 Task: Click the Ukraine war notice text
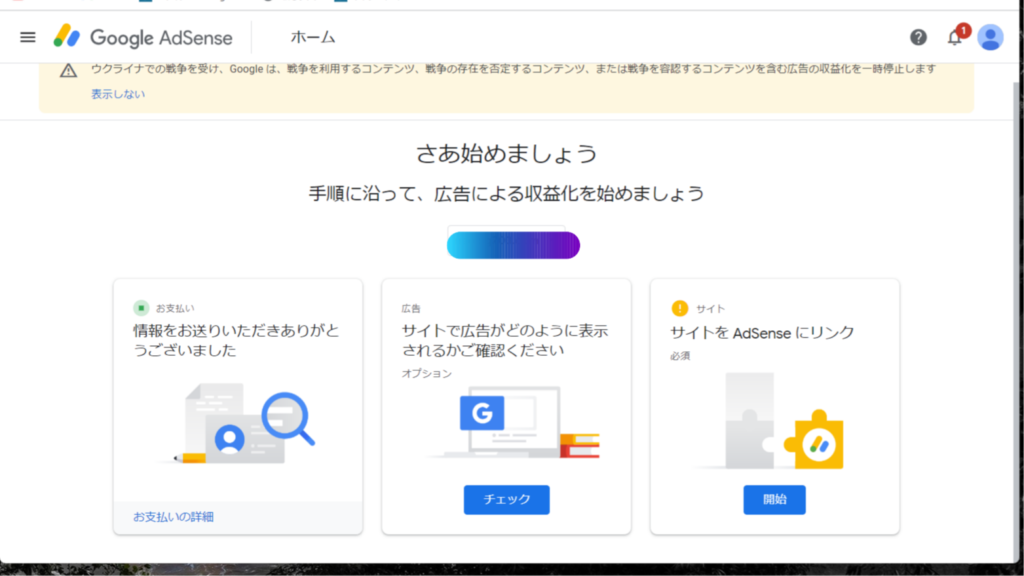[x=513, y=69]
